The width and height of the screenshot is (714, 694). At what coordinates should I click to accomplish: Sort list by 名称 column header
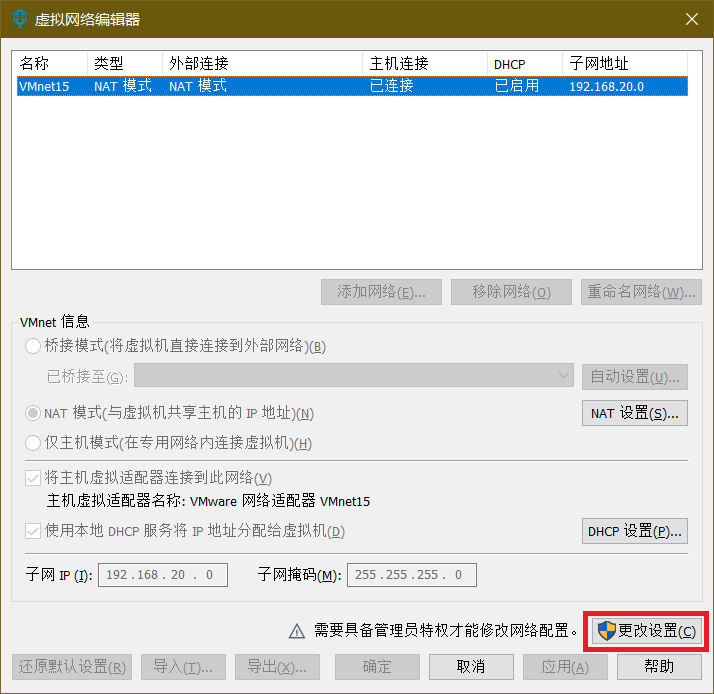click(x=50, y=63)
